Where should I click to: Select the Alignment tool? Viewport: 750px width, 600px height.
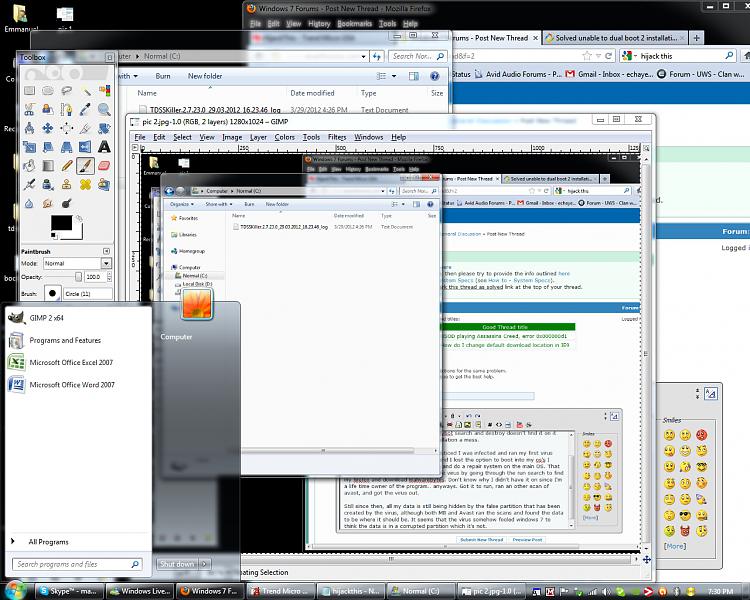(66, 128)
